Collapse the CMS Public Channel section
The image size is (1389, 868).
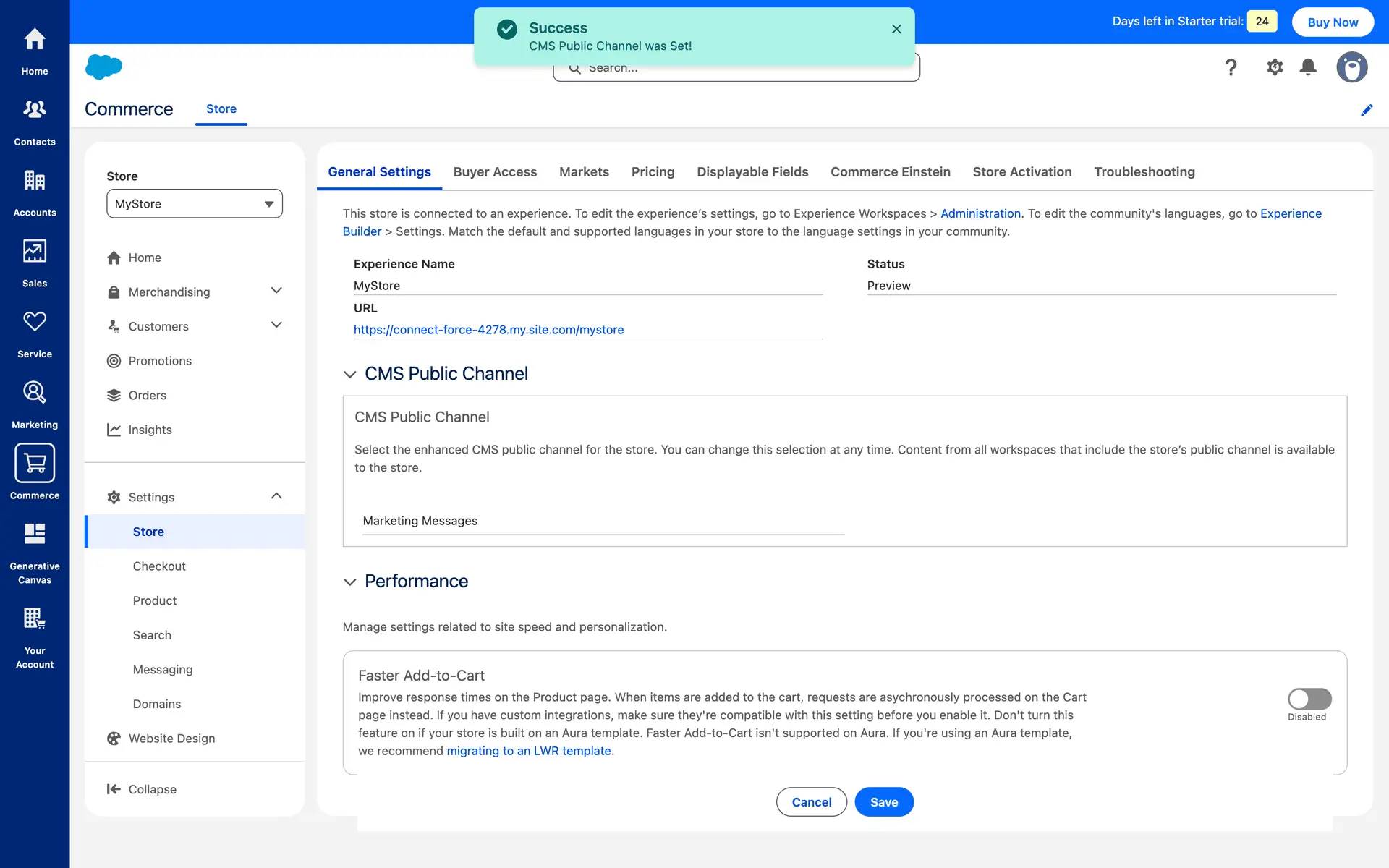(350, 374)
